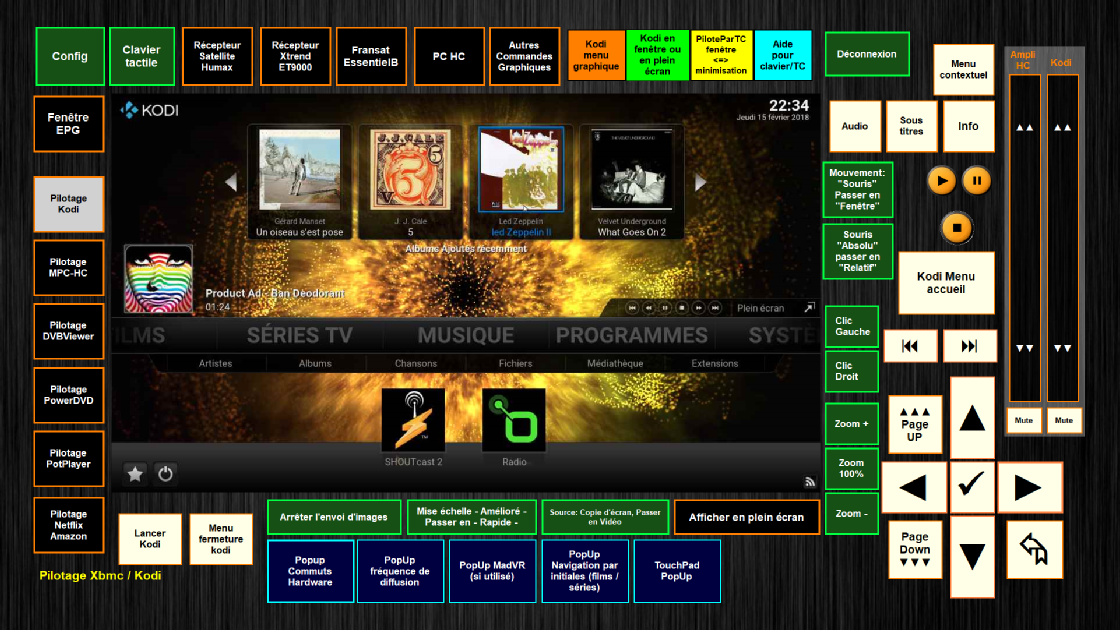Image resolution: width=1120 pixels, height=630 pixels.
Task: Open Menu fermeture kodi
Action: tap(221, 539)
